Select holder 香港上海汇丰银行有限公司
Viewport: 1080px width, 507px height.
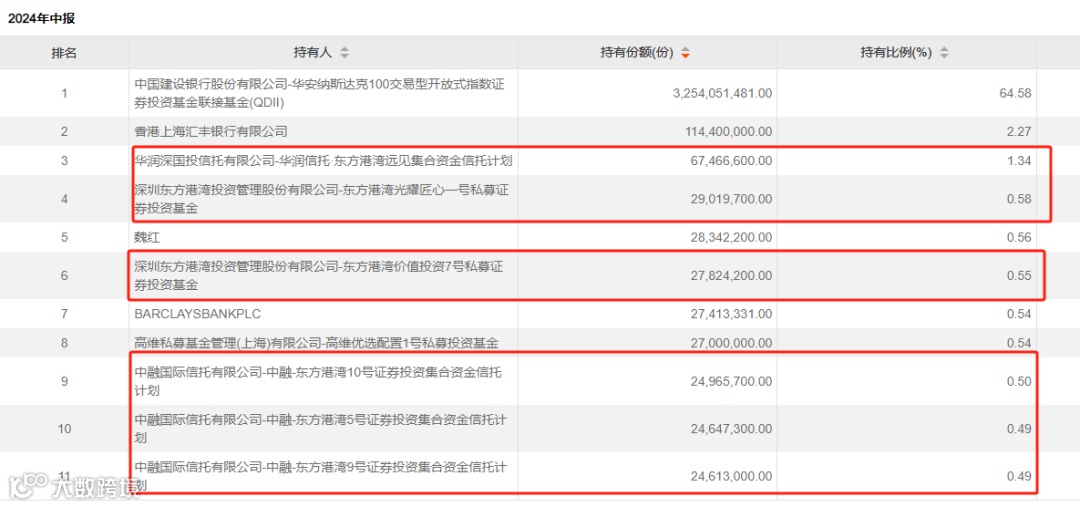211,131
